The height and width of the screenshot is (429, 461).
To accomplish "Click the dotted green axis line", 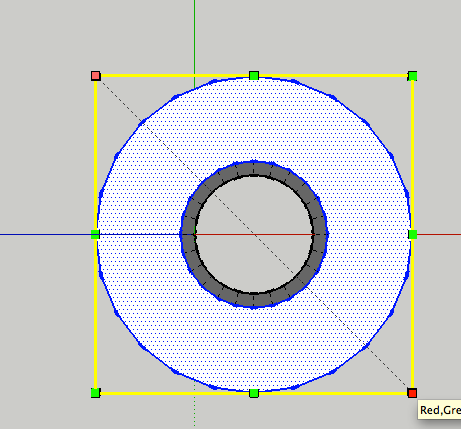I will pos(195,411).
